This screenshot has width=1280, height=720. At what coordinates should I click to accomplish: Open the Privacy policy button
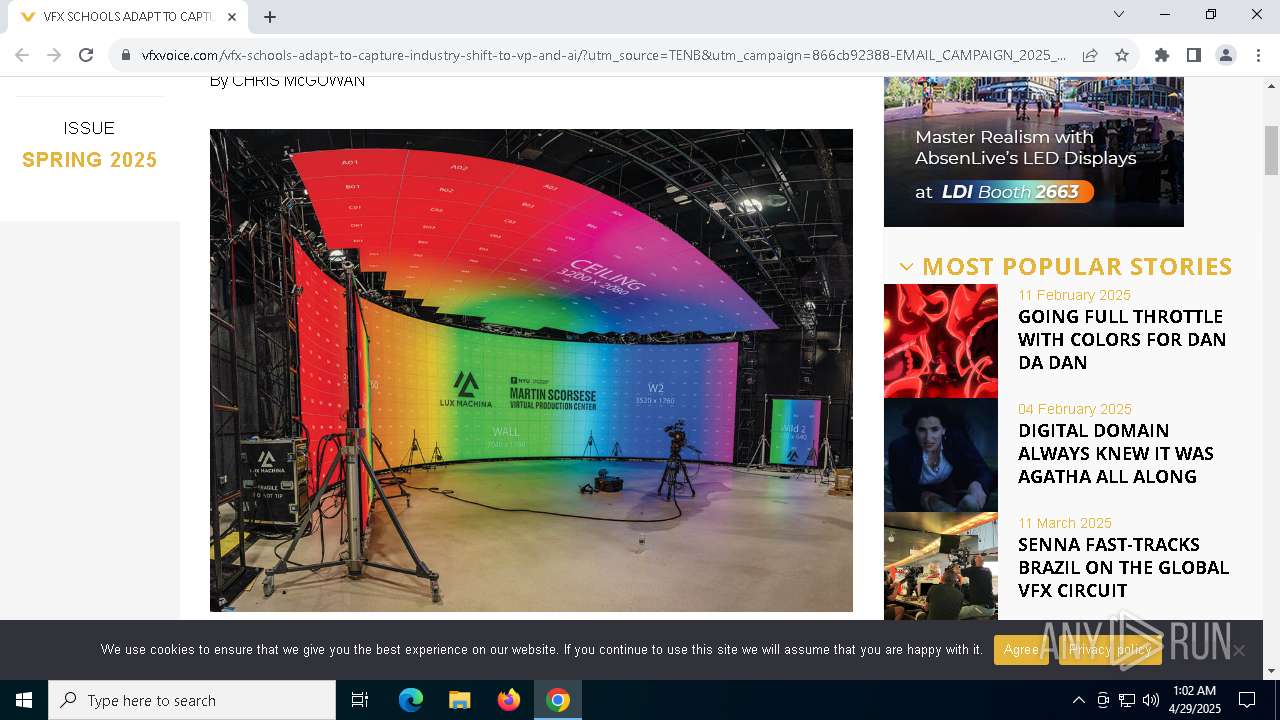1110,649
